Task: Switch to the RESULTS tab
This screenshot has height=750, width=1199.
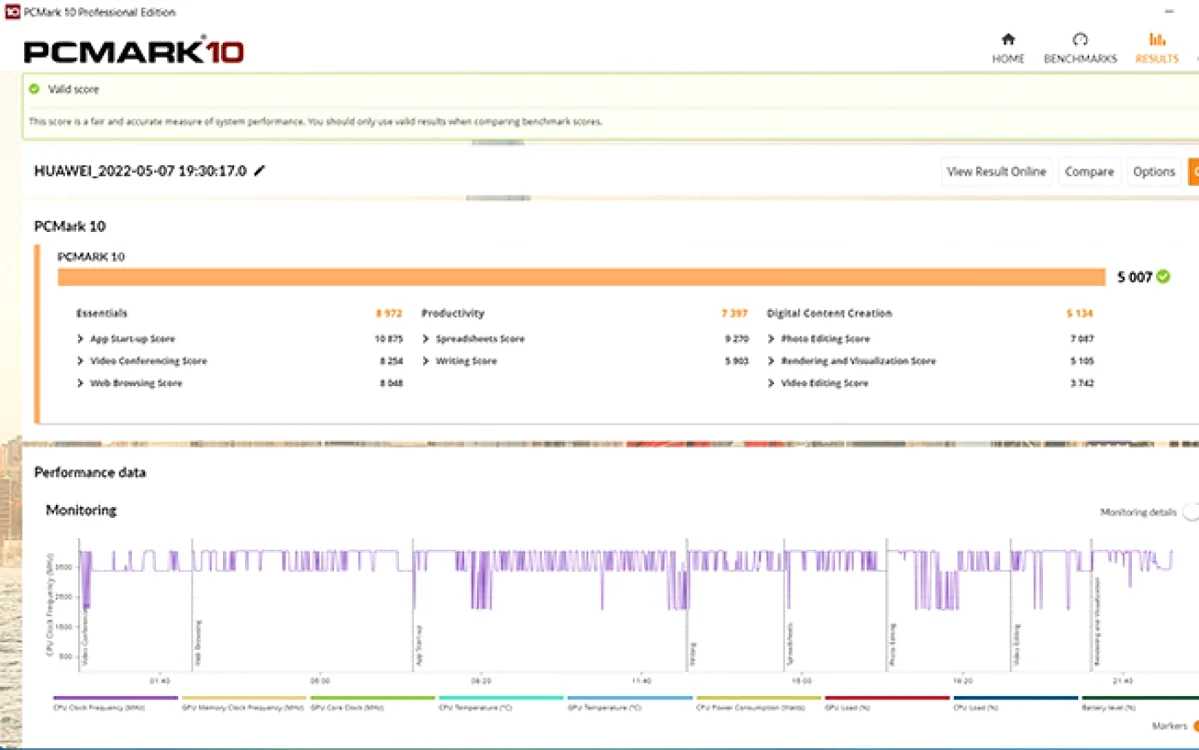Action: (x=1156, y=48)
